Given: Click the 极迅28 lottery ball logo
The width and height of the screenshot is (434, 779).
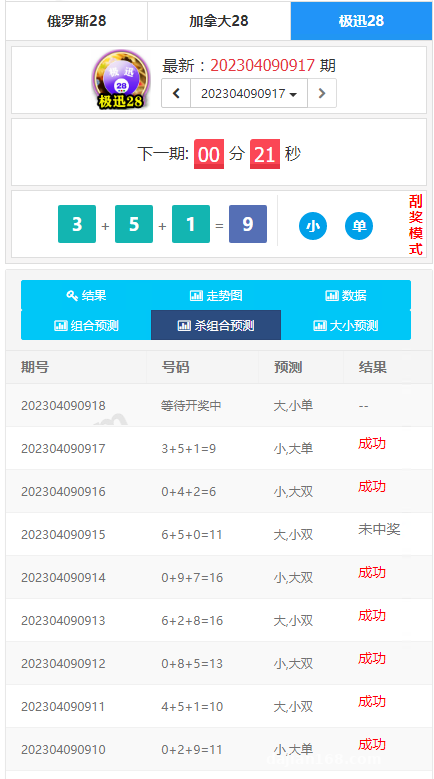Looking at the screenshot, I should coord(121,79).
